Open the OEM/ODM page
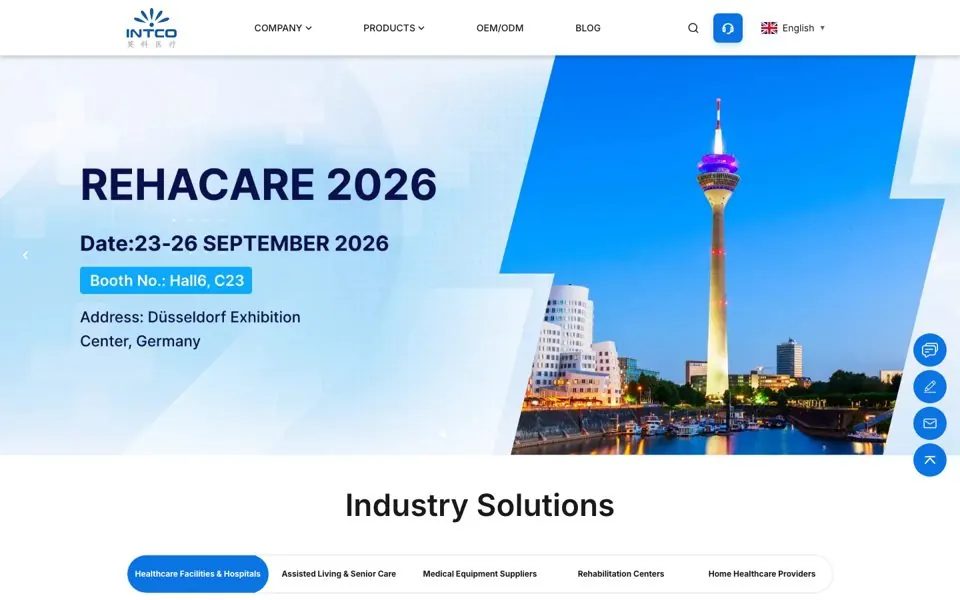The height and width of the screenshot is (600, 960). [500, 28]
